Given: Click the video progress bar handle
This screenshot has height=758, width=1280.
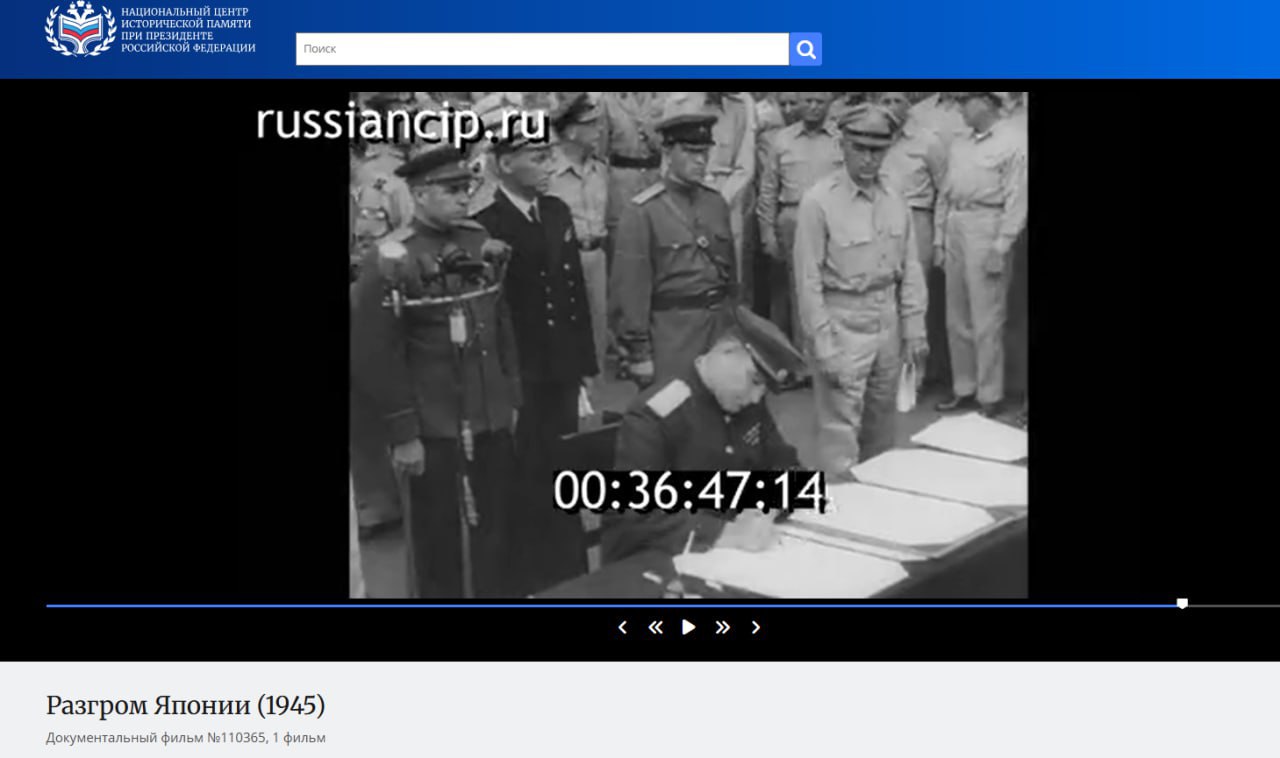Looking at the screenshot, I should click(1182, 604).
